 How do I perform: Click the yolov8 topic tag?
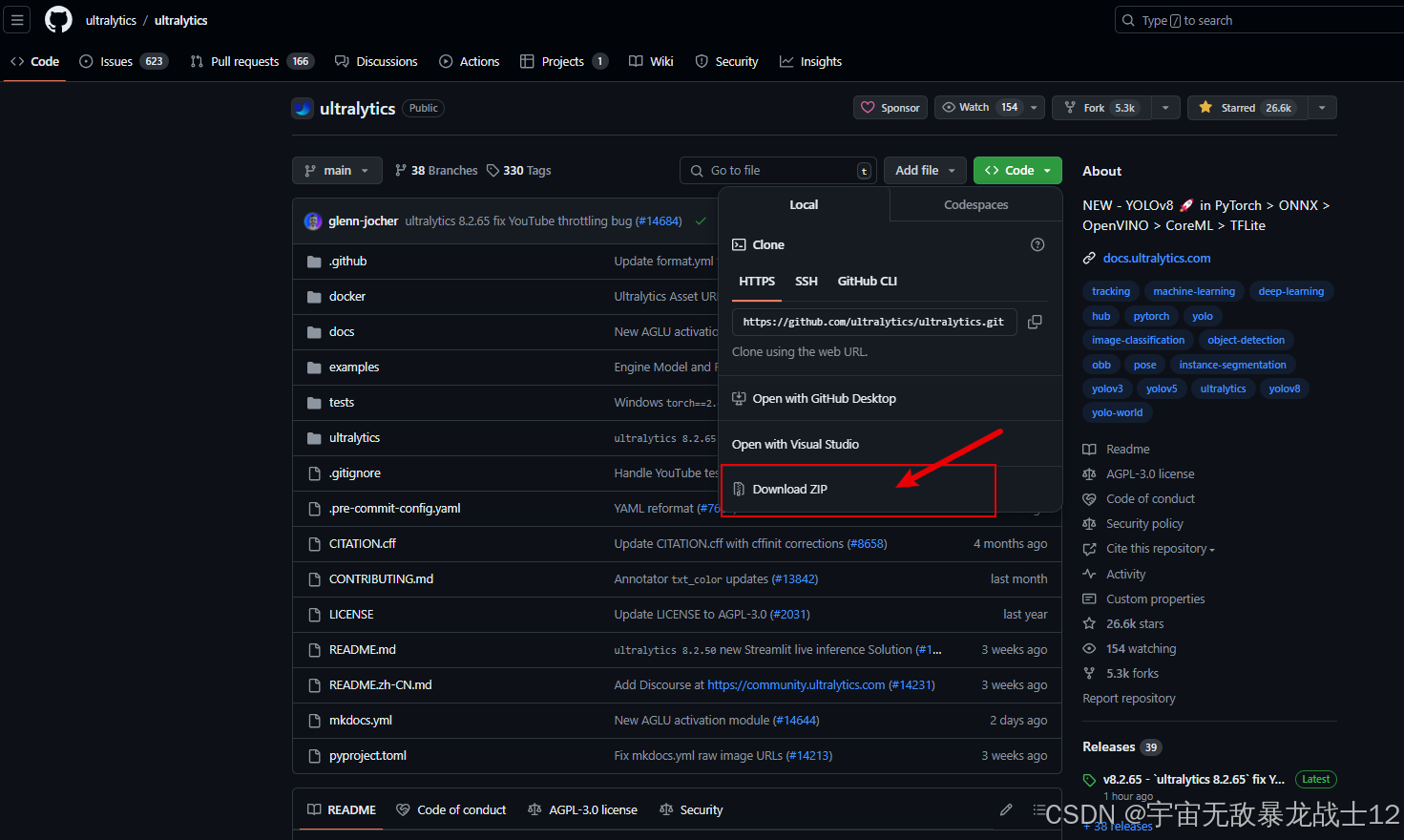[x=1285, y=389]
